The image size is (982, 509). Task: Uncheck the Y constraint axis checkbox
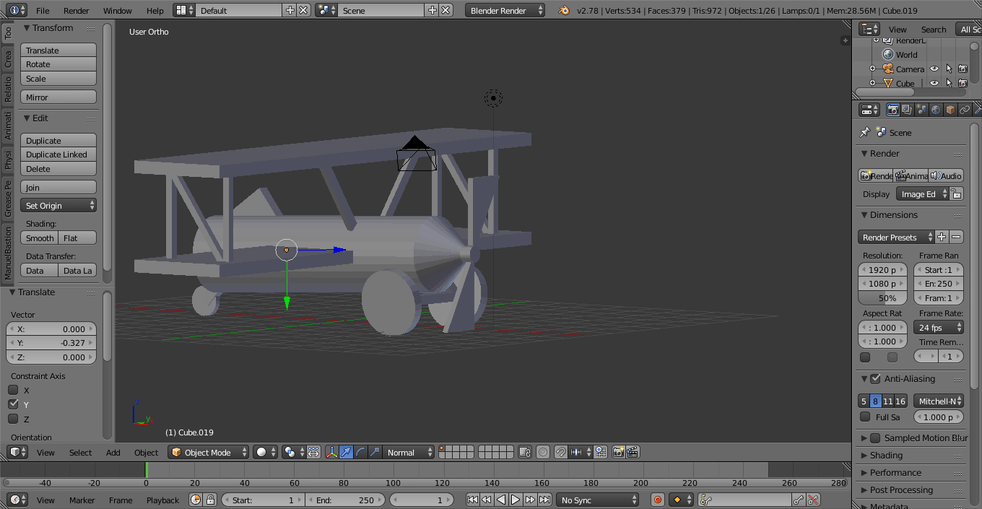(13, 404)
